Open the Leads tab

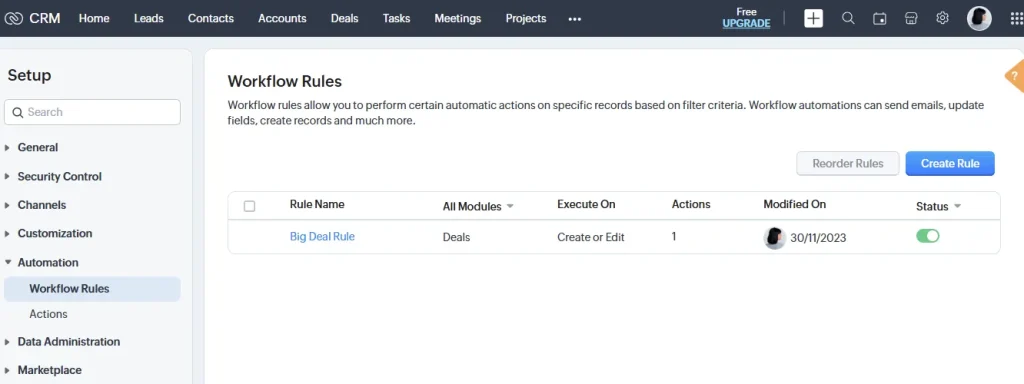[149, 18]
